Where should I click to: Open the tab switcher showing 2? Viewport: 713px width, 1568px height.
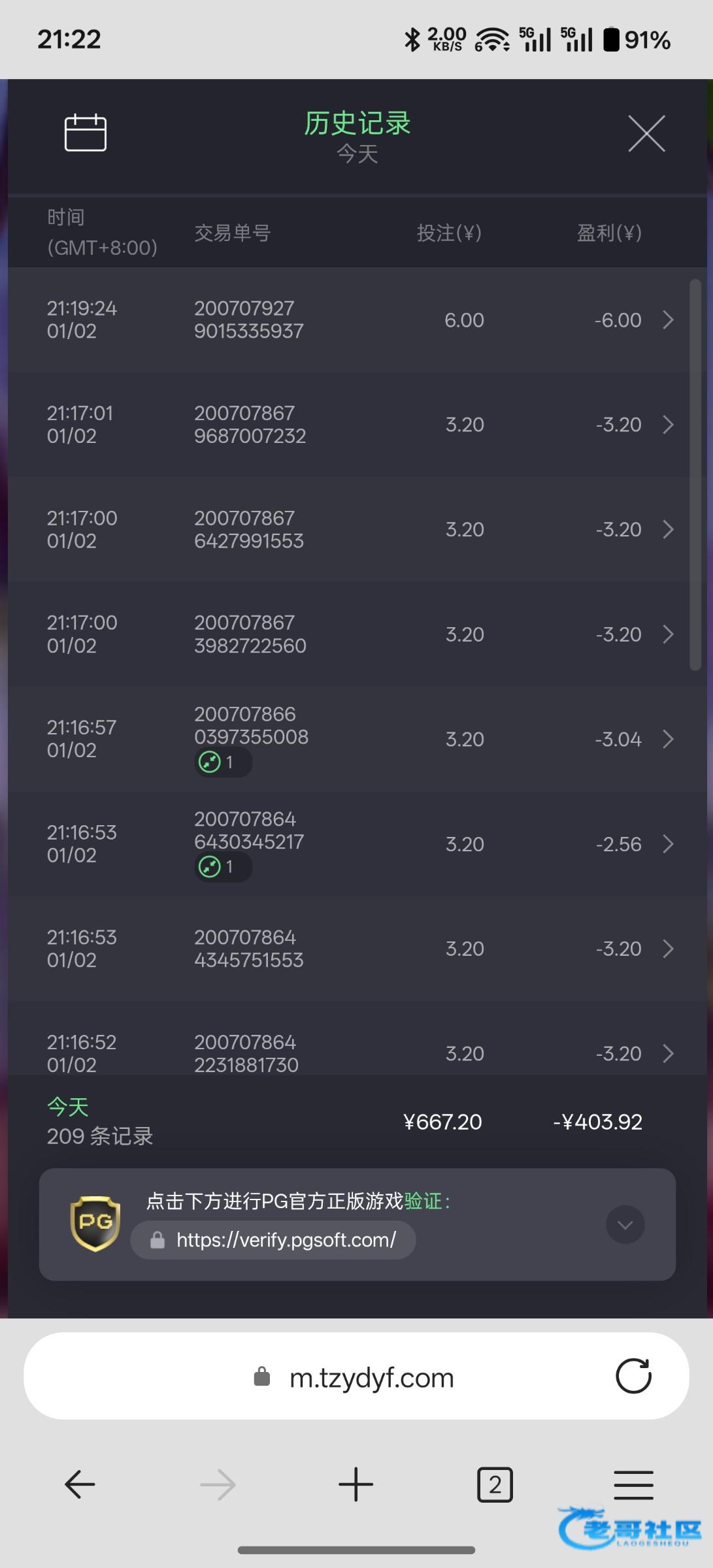(495, 1484)
